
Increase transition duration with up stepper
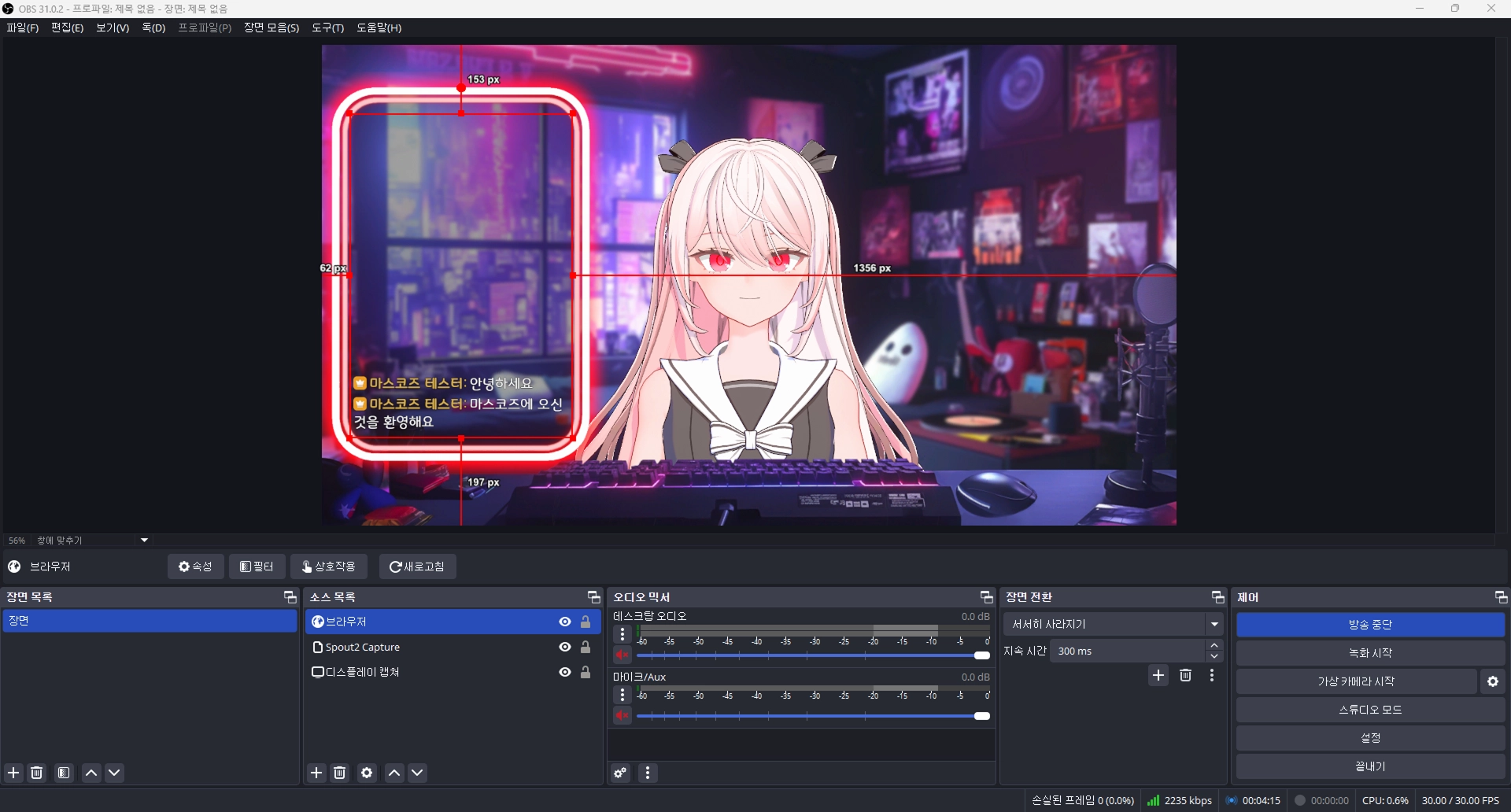pos(1215,645)
